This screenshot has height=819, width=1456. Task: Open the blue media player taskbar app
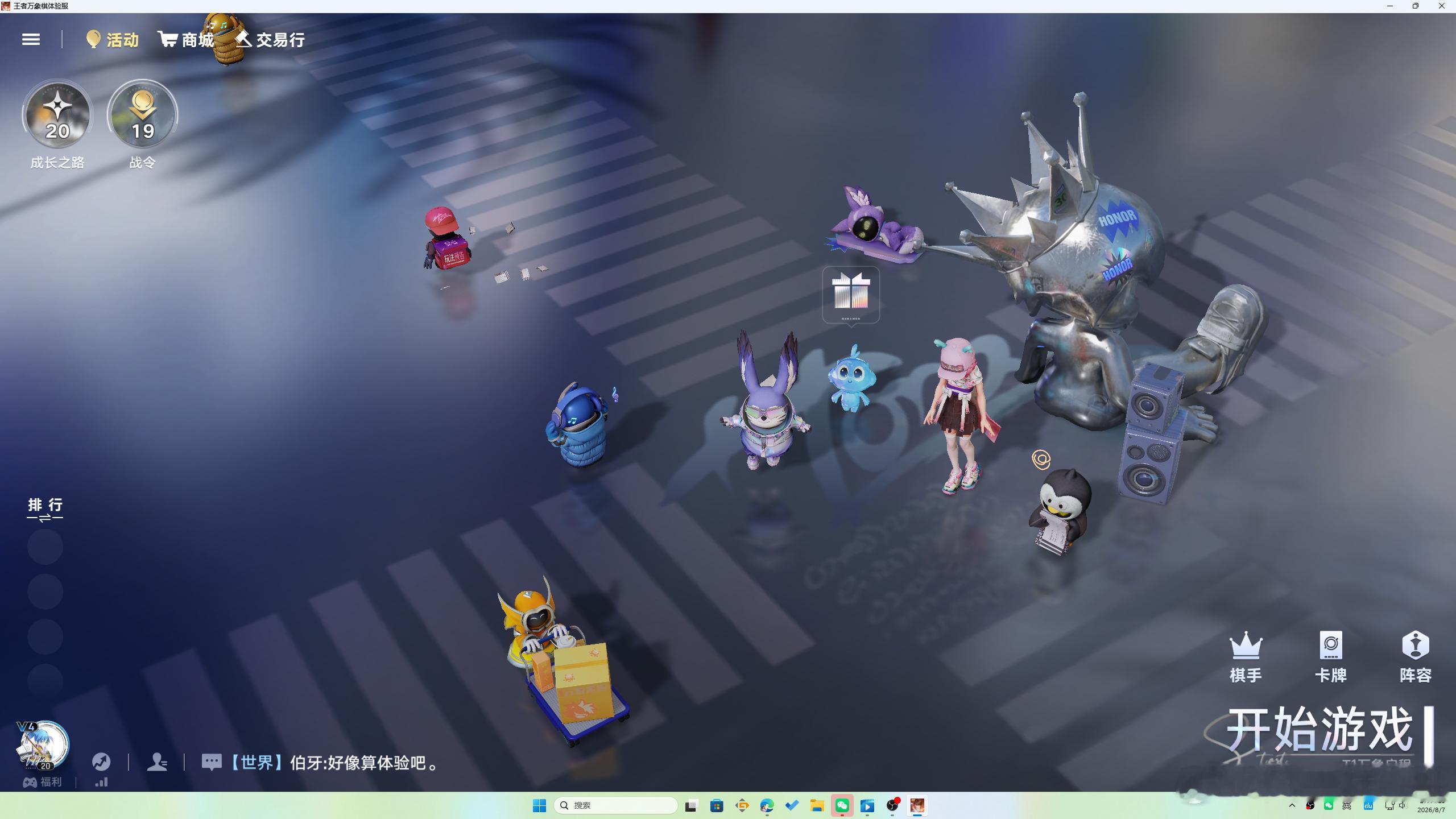(867, 805)
